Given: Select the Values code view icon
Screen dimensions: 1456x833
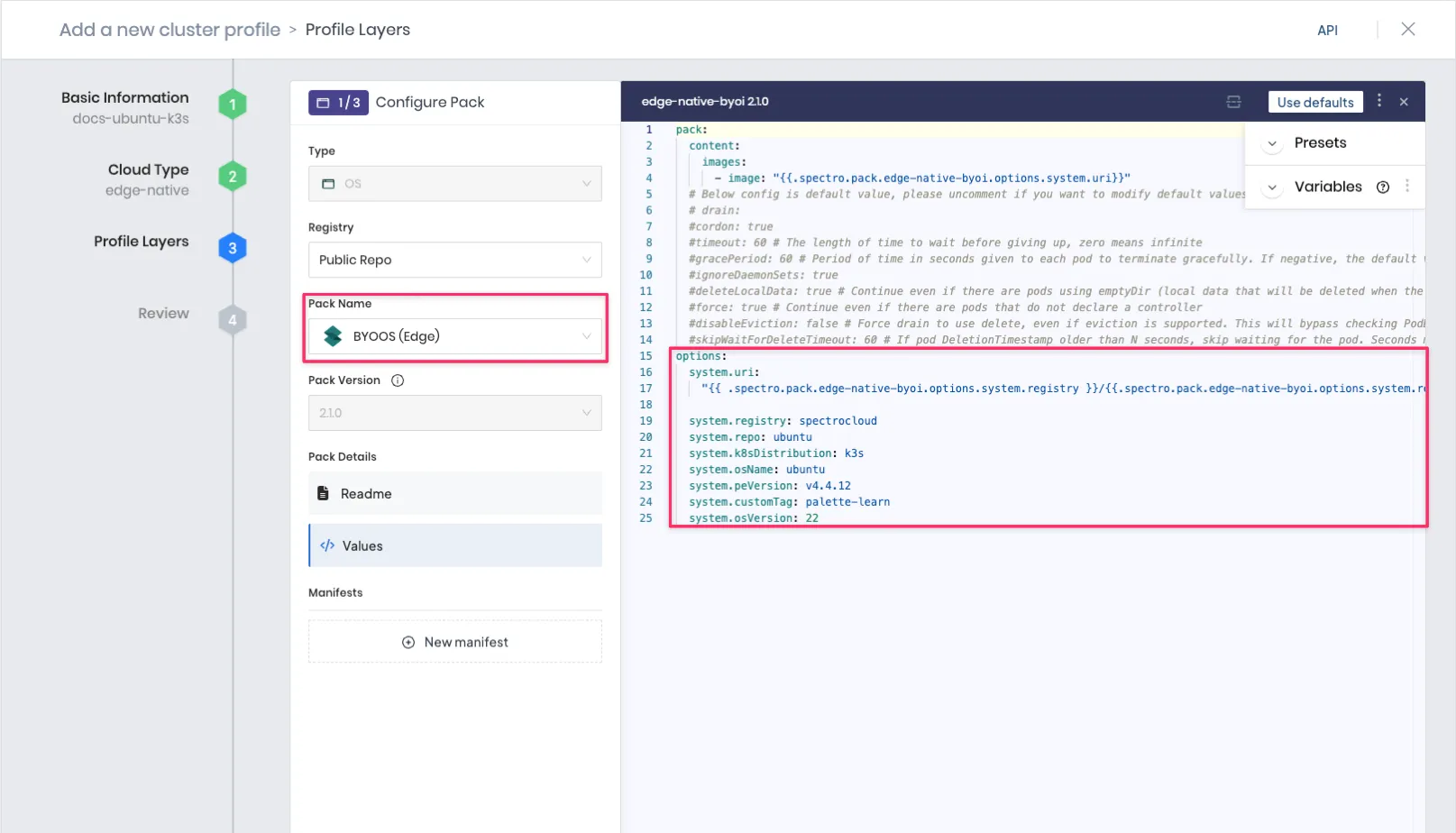Looking at the screenshot, I should click(325, 545).
